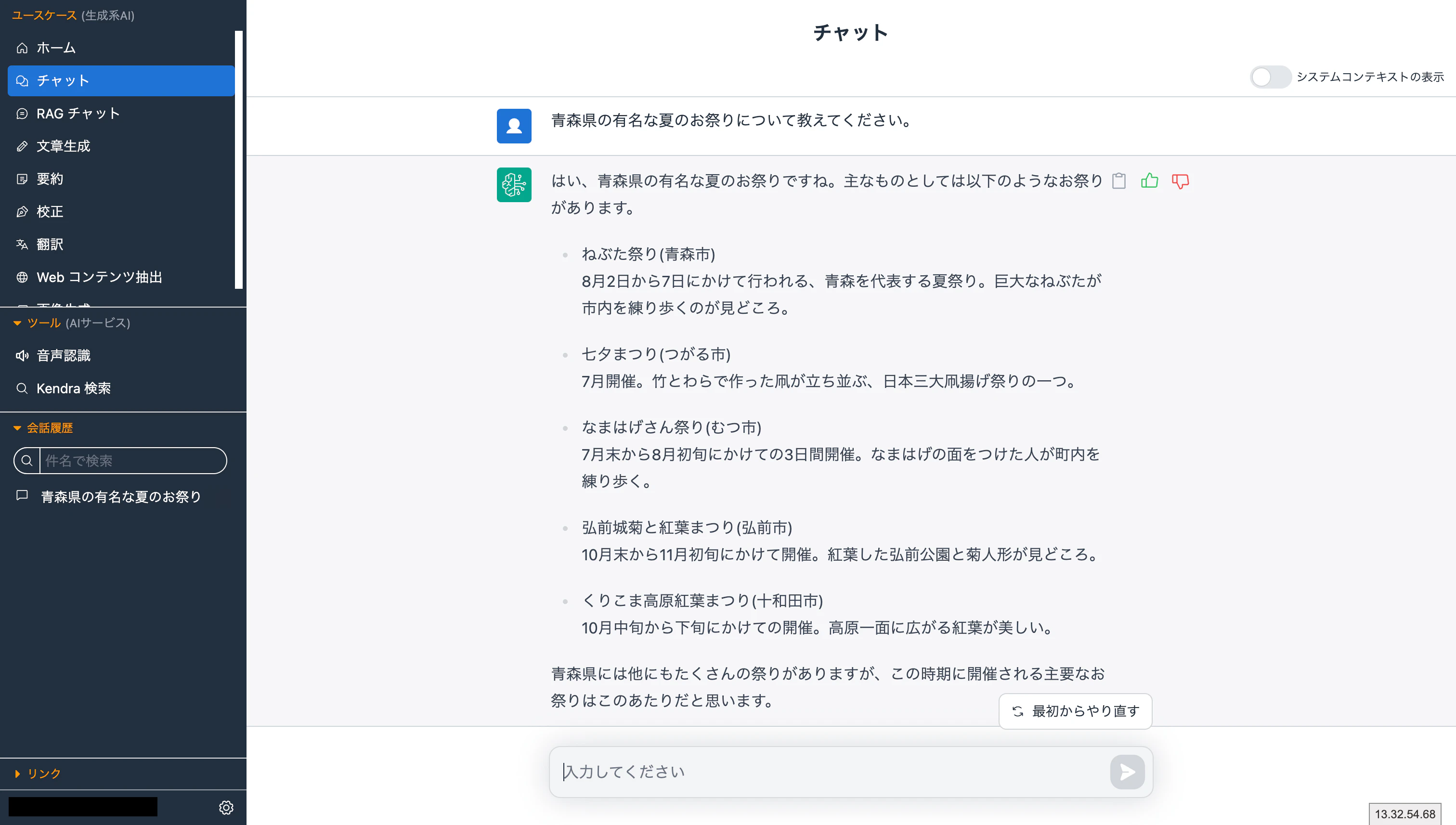
Task: Click the ユースケース (生成系AI) header
Action: click(x=73, y=15)
